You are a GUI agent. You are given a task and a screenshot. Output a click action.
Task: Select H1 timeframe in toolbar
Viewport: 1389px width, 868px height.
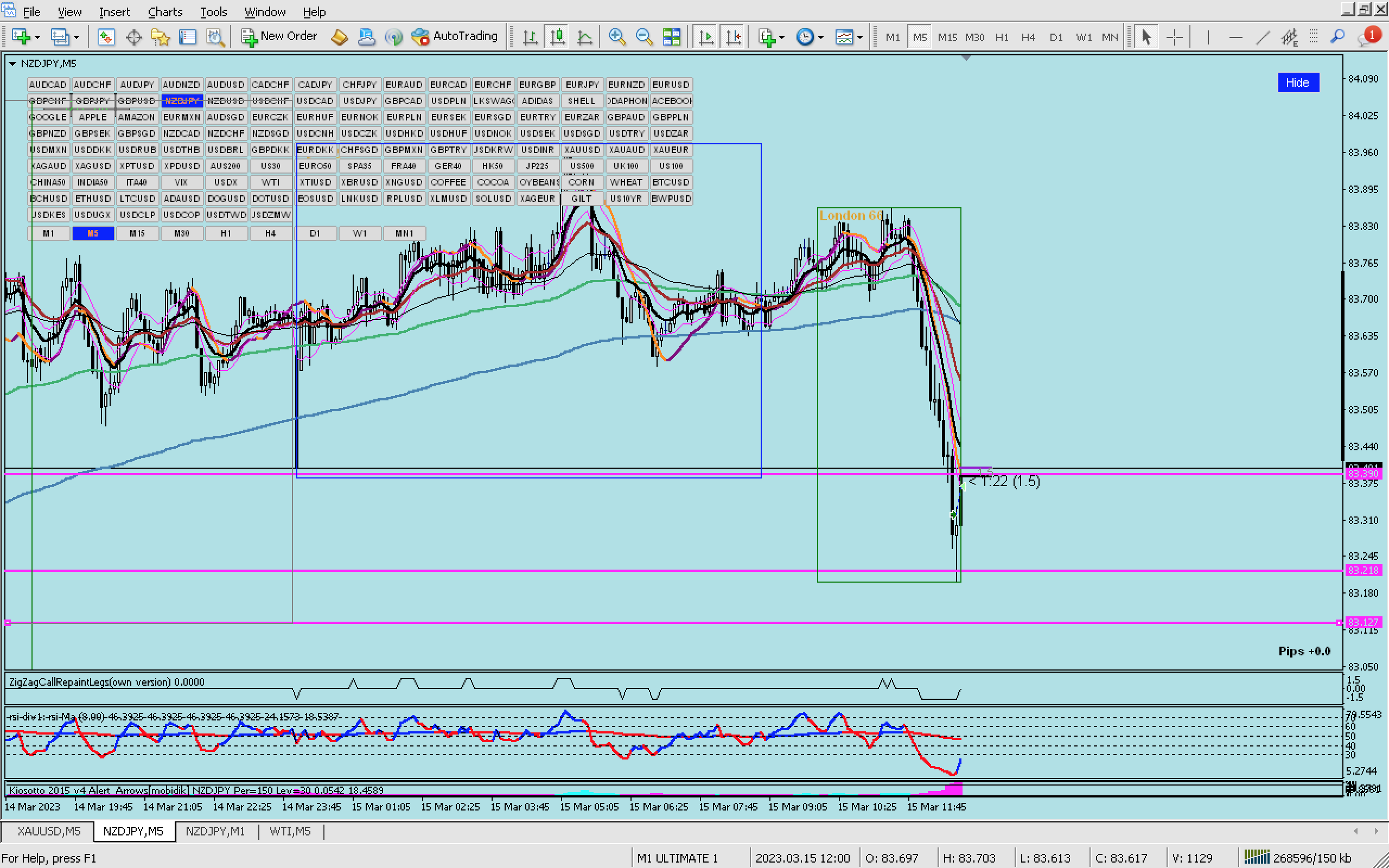pyautogui.click(x=1002, y=37)
